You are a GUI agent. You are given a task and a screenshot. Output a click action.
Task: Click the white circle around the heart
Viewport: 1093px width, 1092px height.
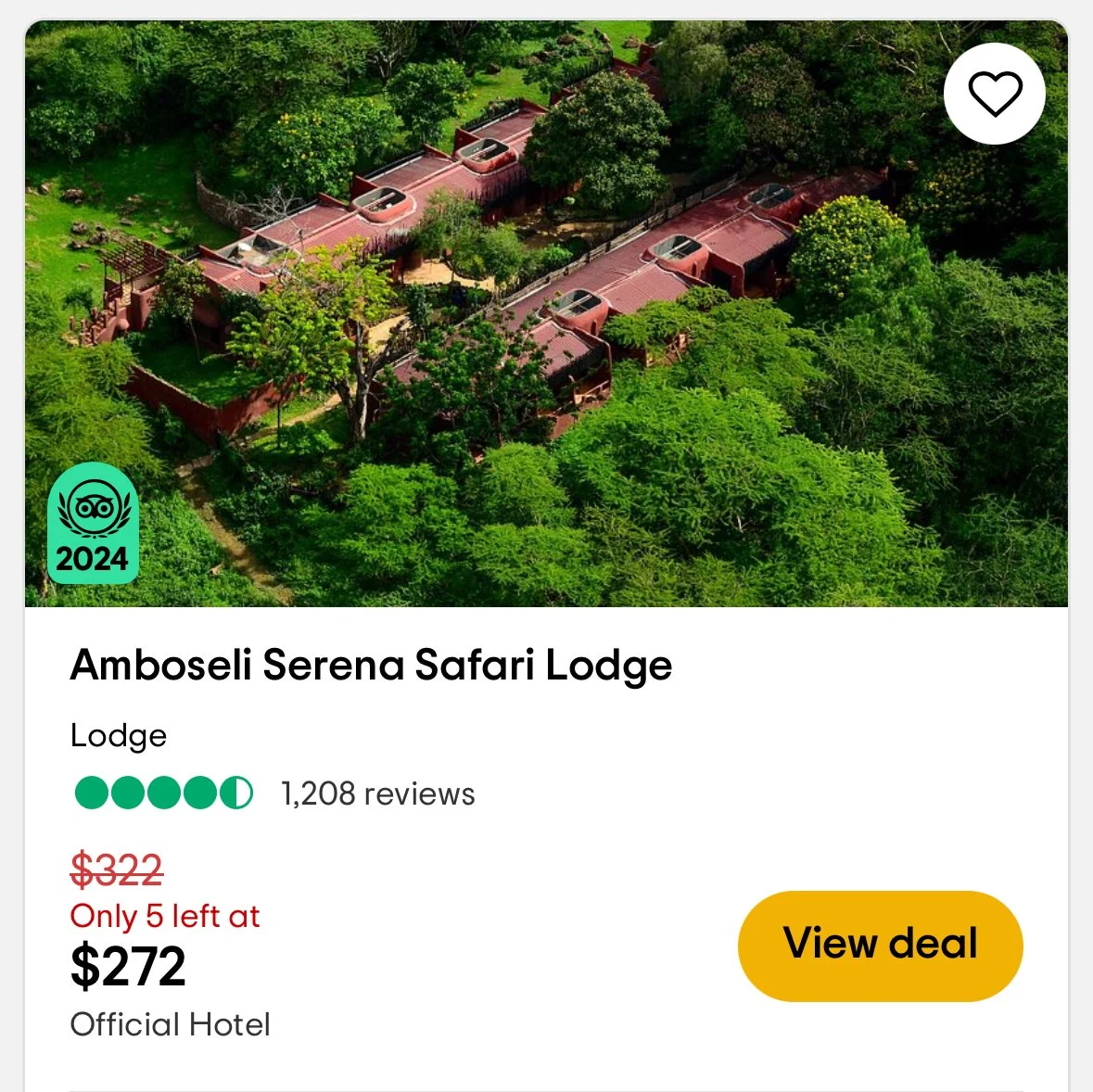click(994, 94)
